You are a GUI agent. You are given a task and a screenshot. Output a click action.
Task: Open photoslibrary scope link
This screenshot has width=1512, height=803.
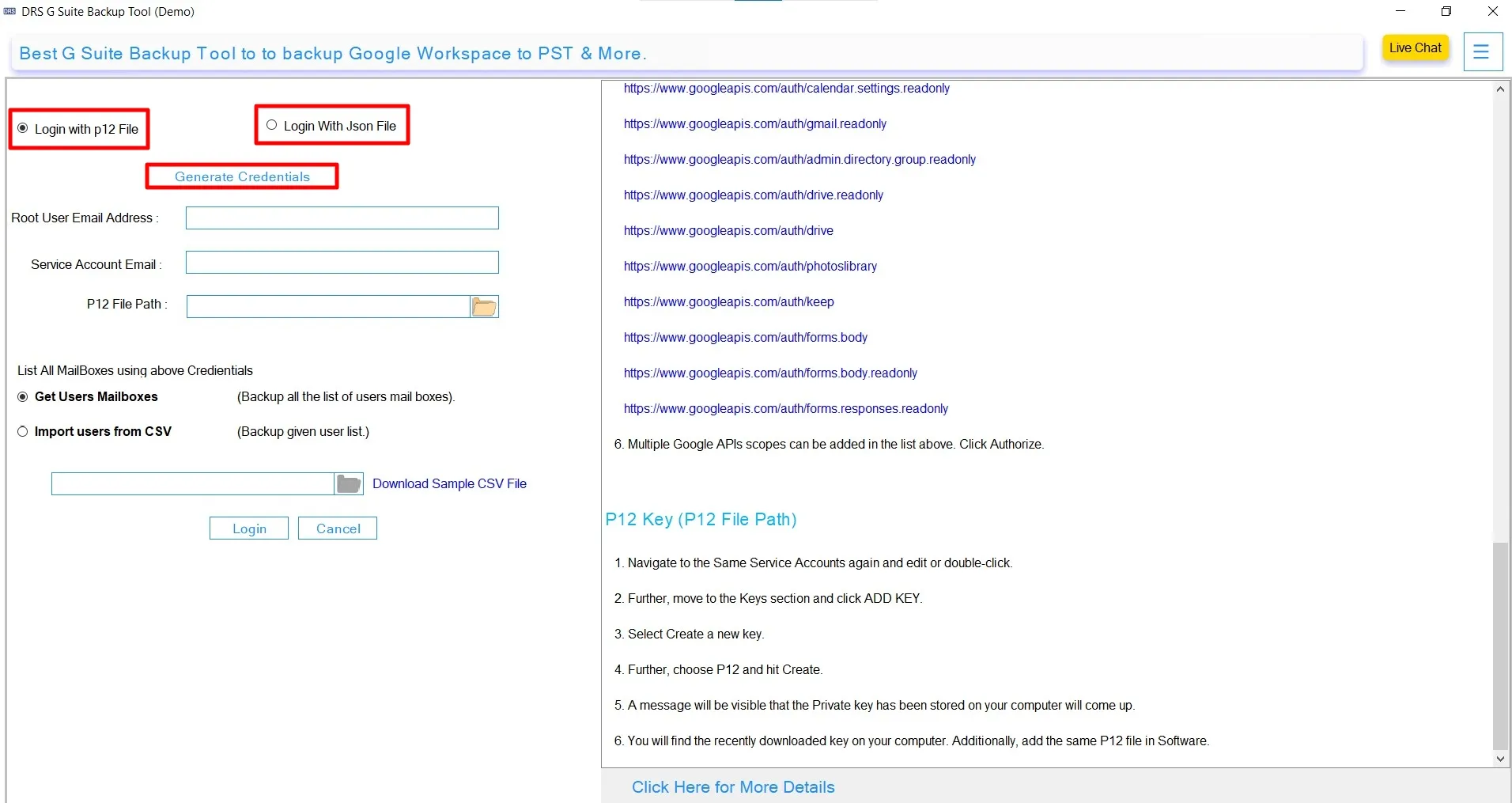(x=750, y=267)
